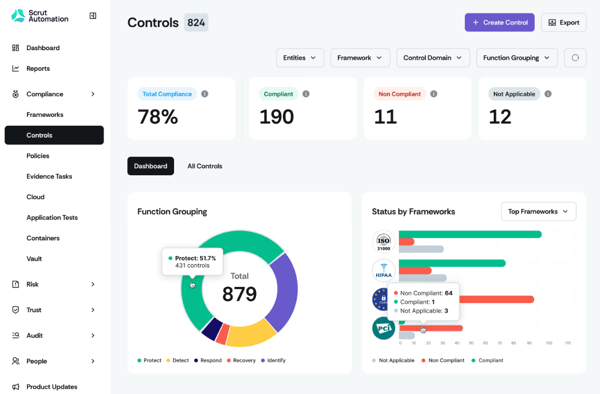This screenshot has height=394, width=600.
Task: Click the green Compliant bar for ISO
Action: point(470,234)
